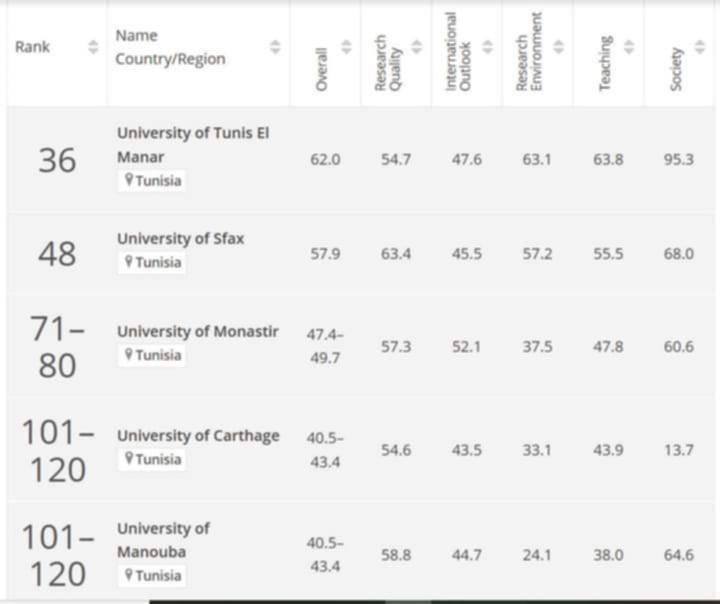Open University of Sfax link
The height and width of the screenshot is (604, 720).
click(180, 238)
